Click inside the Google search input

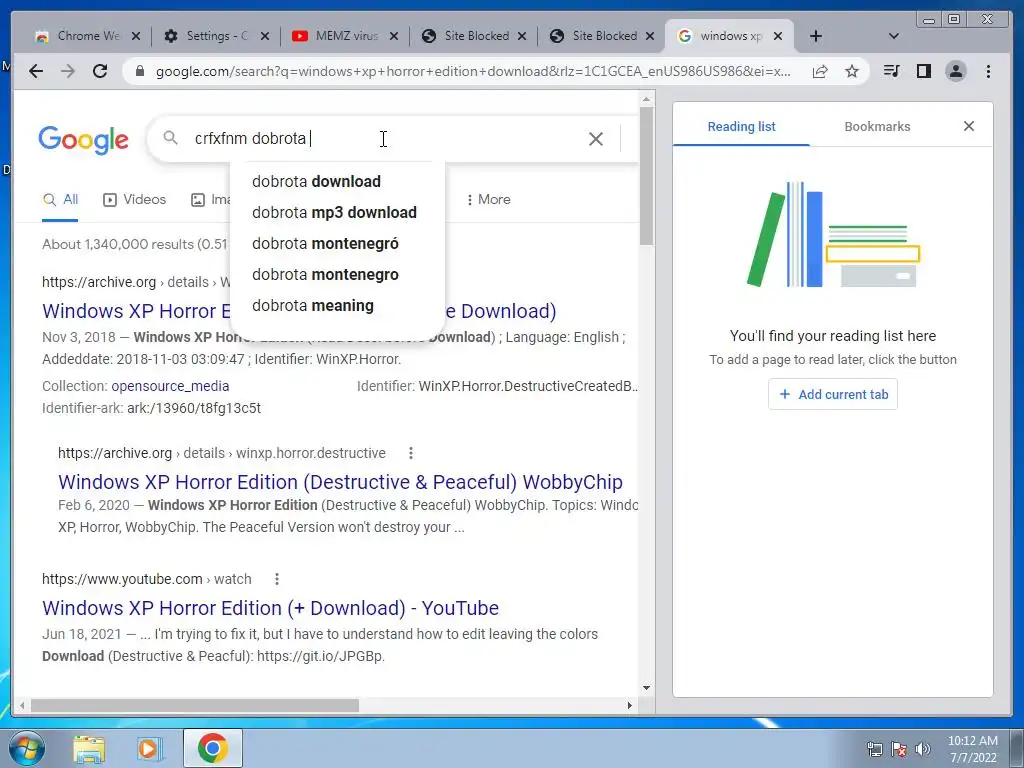[x=385, y=138]
